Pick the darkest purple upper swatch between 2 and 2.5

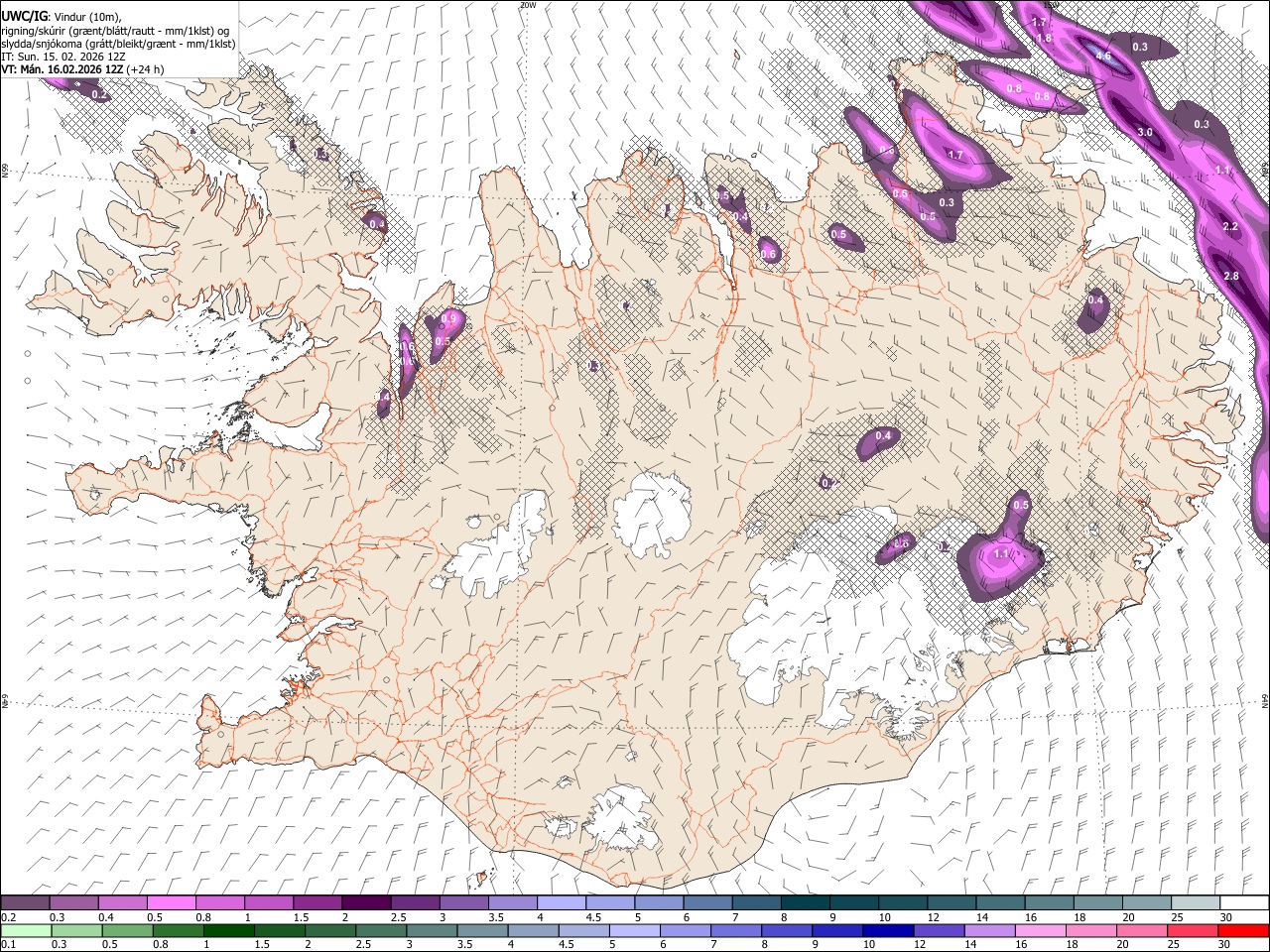coord(366,903)
